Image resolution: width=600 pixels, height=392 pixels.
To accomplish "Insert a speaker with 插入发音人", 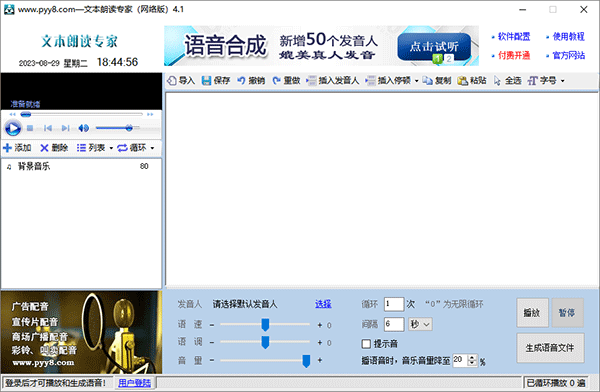I will [333, 80].
